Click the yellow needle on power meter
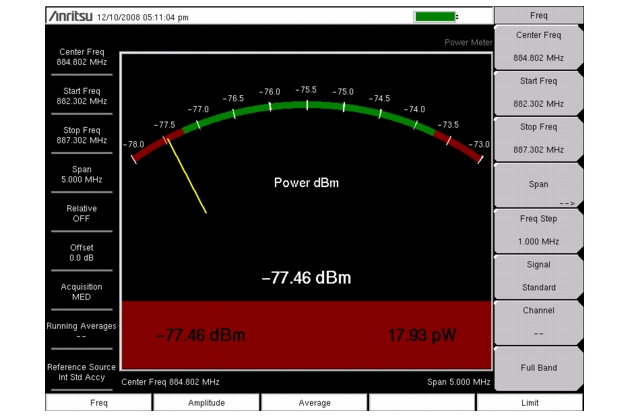This screenshot has width=638, height=417. point(187,178)
